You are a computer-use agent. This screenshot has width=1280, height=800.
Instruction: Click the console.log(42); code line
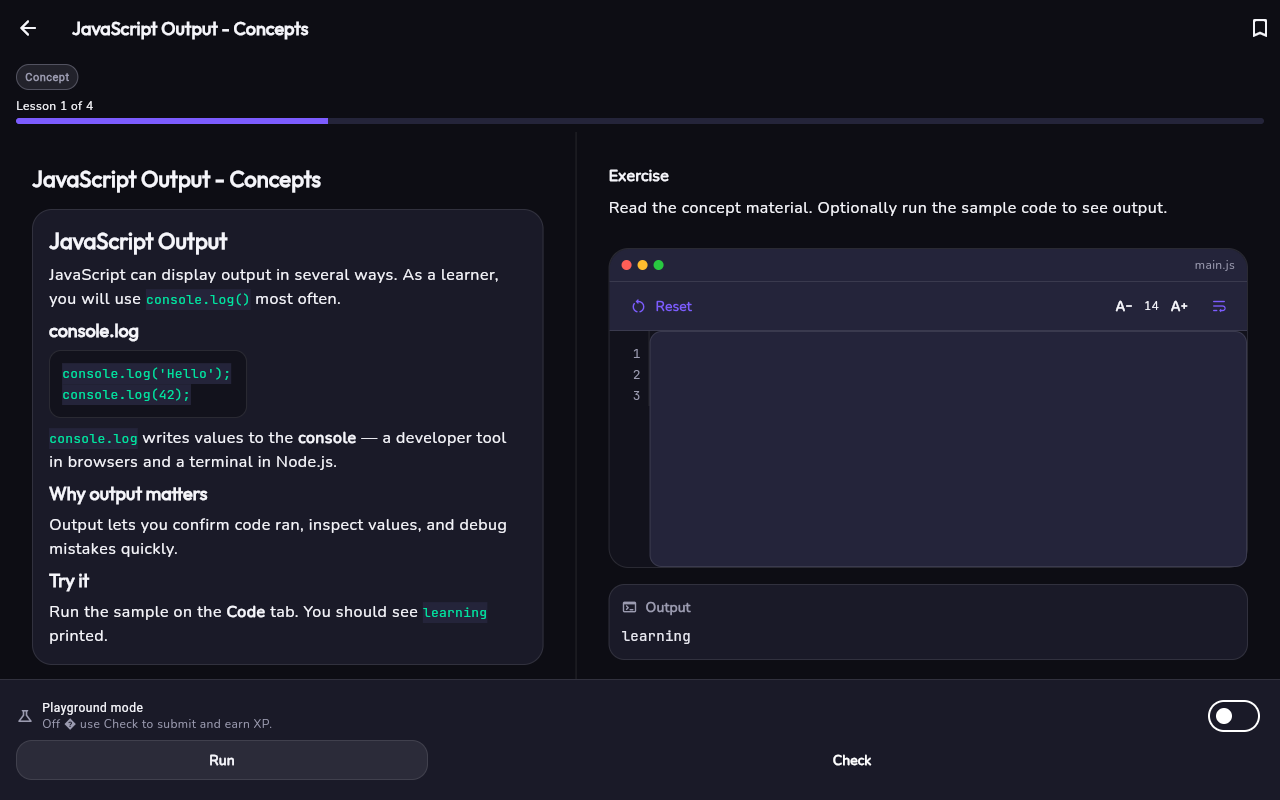[126, 394]
